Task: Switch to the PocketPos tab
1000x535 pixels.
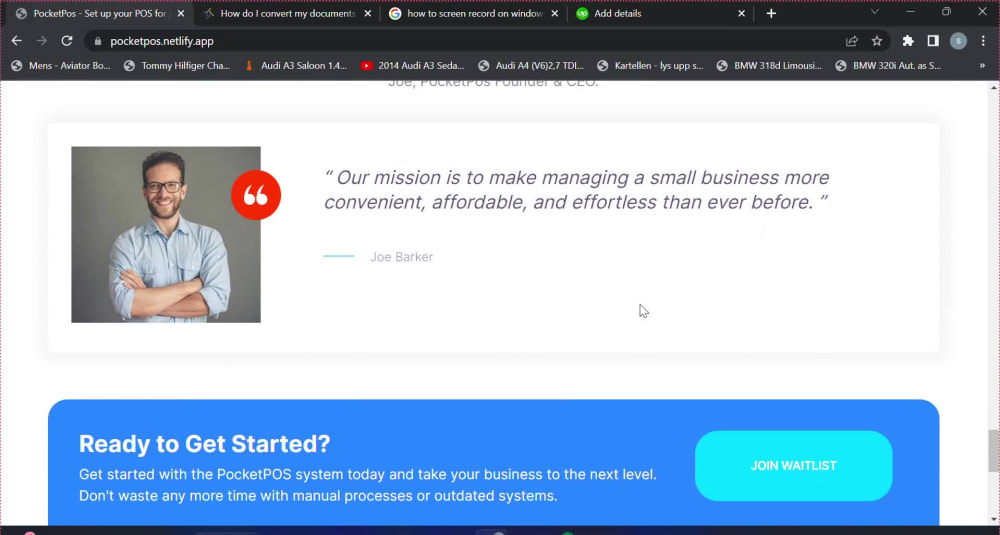Action: 99,13
